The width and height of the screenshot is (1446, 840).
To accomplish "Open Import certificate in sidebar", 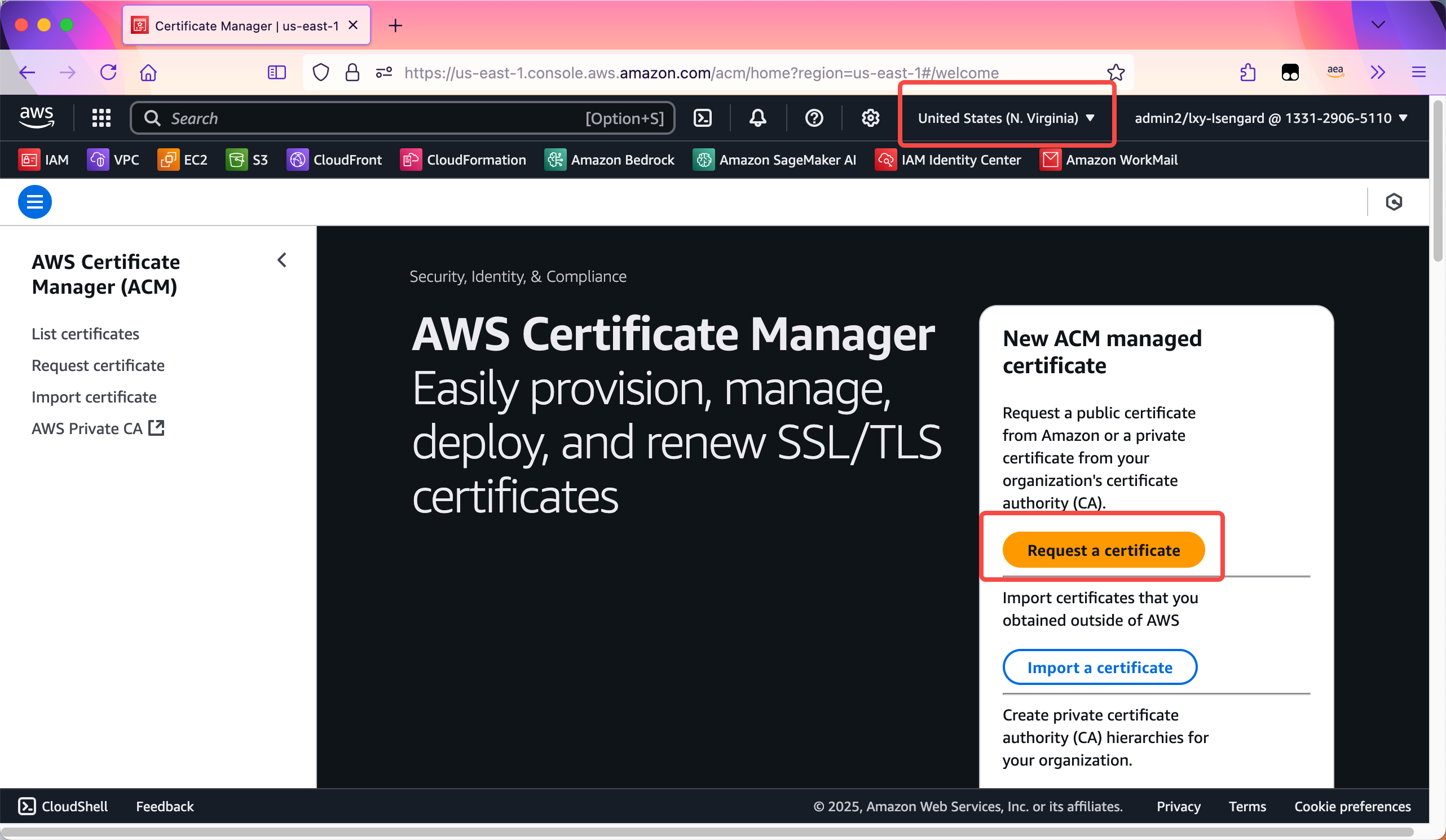I will click(x=94, y=397).
